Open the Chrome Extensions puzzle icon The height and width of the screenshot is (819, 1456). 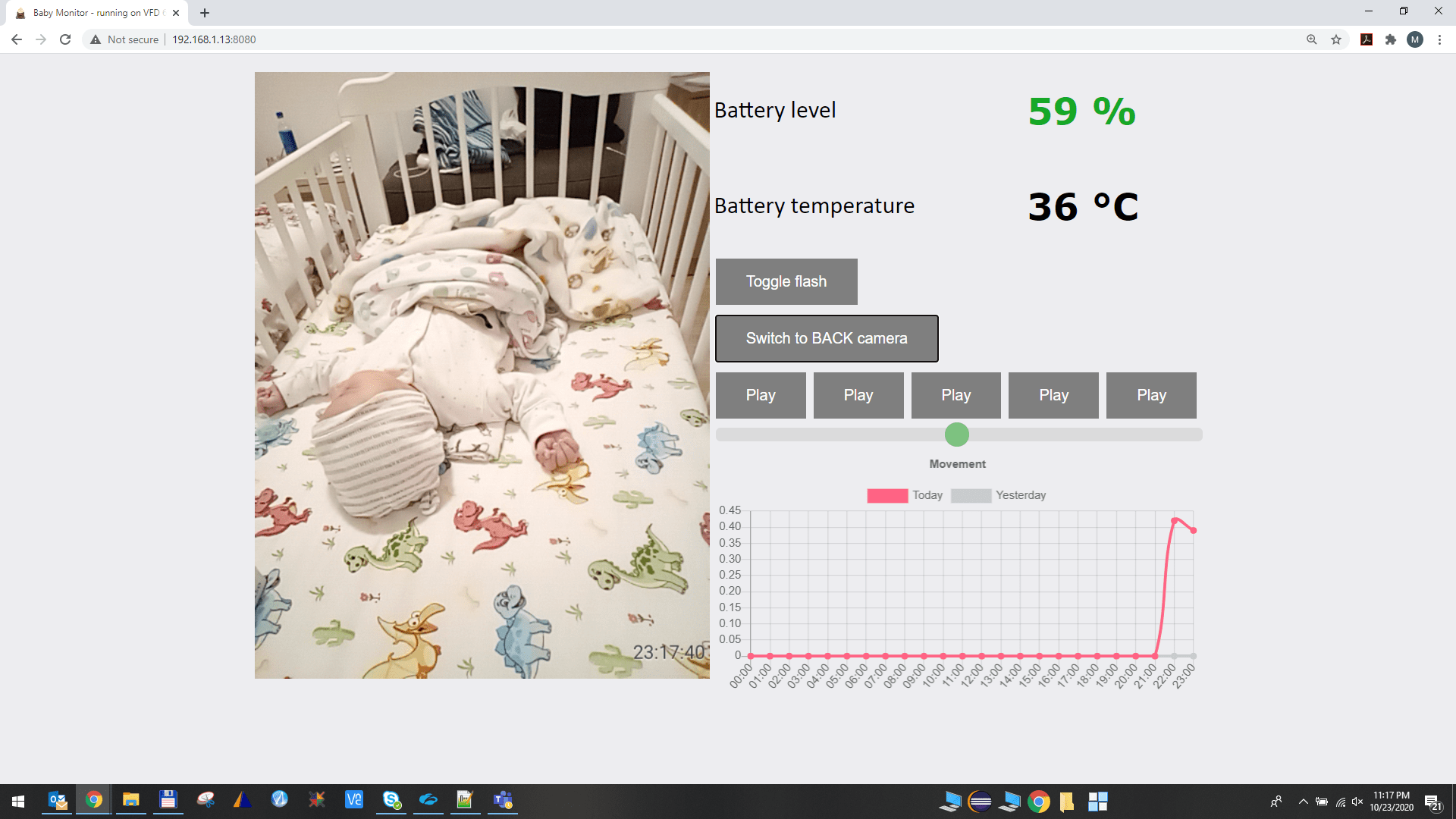(x=1392, y=39)
